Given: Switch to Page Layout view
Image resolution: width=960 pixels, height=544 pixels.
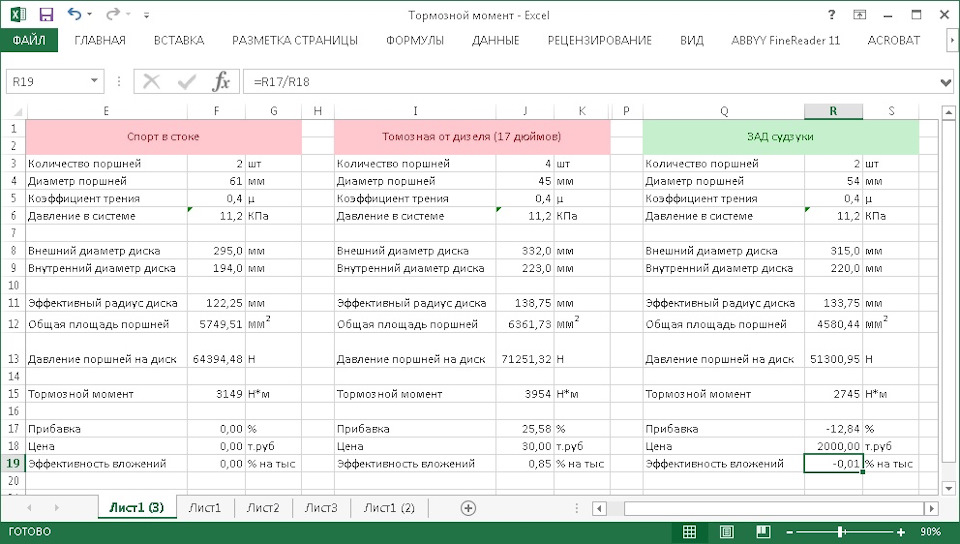Looking at the screenshot, I should (721, 532).
